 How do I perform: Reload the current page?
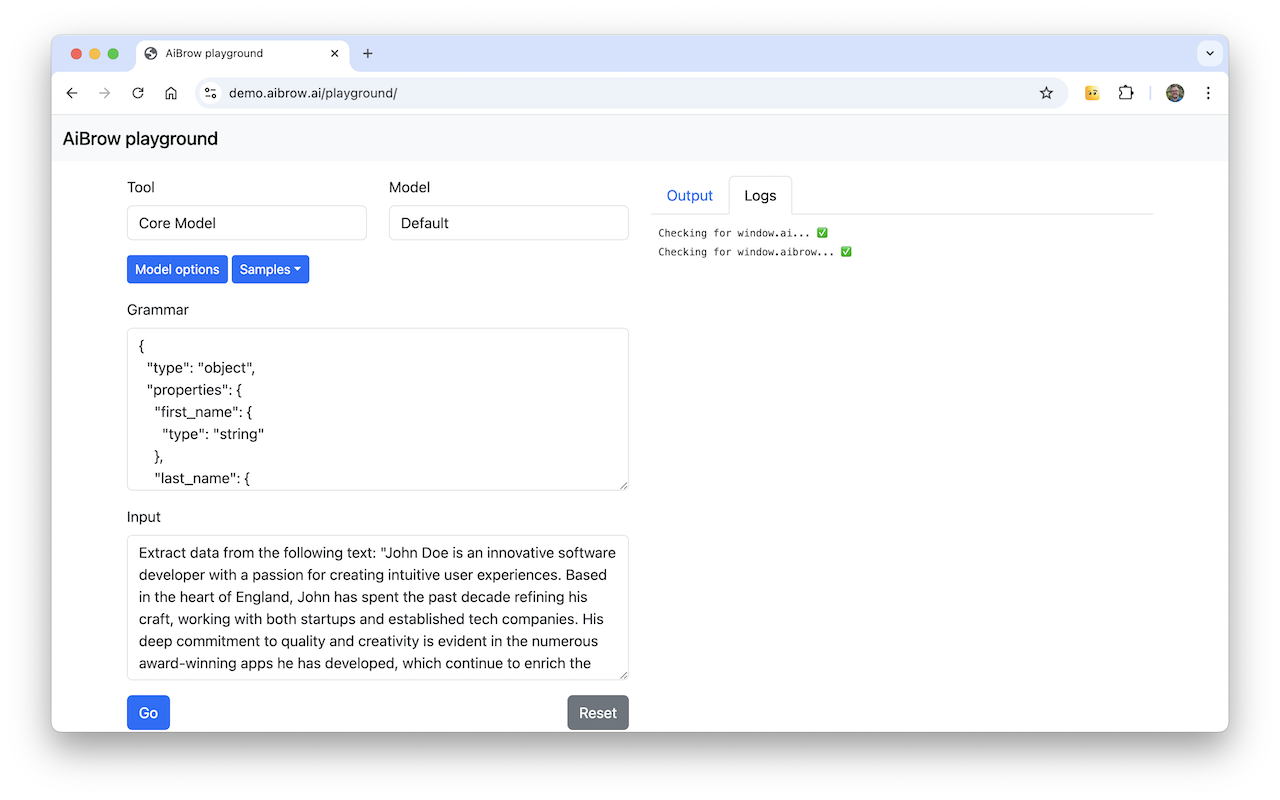(x=138, y=93)
